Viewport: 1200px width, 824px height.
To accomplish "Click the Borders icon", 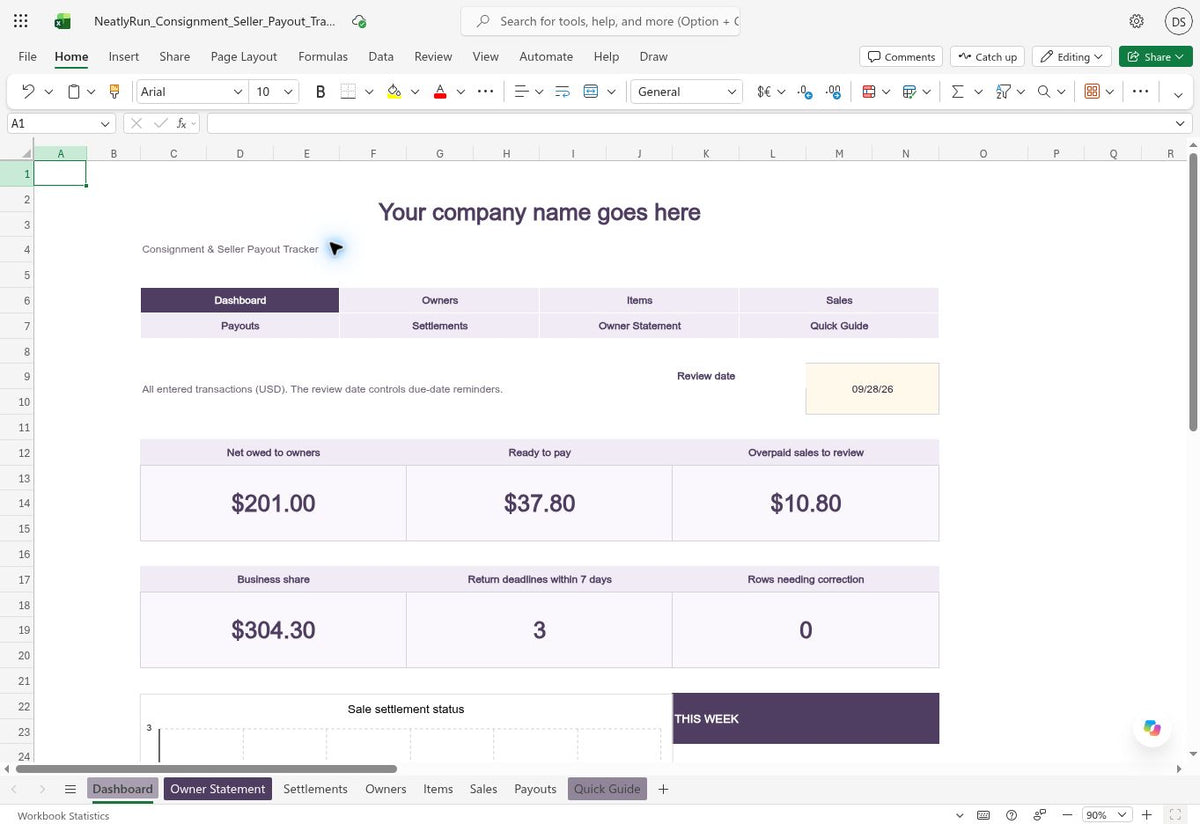I will coord(348,91).
